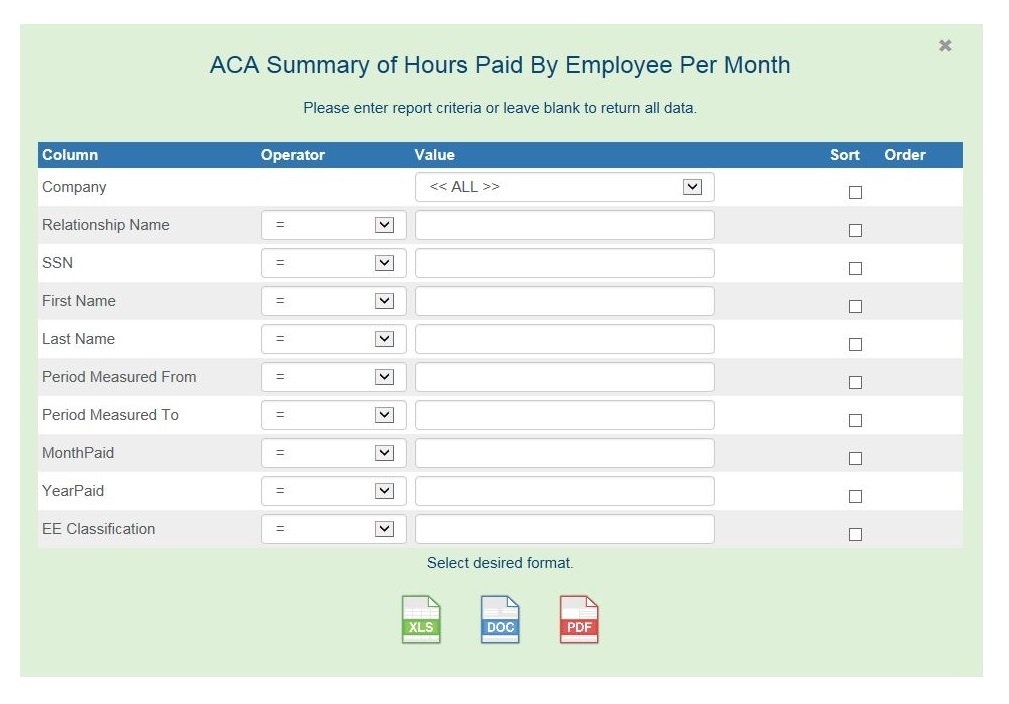Focus the Last Name value field
Viewport: 1009px width, 704px height.
pos(565,339)
